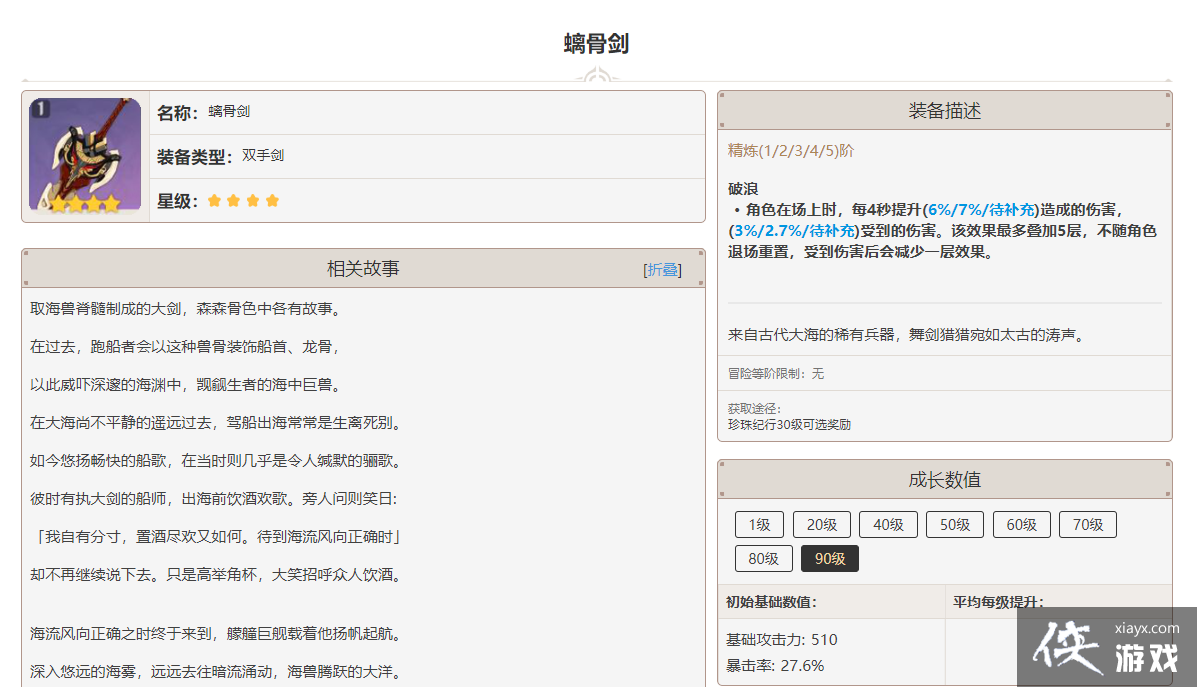Click the gold stars on the weapon thumbnail
The height and width of the screenshot is (687, 1197).
[x=85, y=204]
